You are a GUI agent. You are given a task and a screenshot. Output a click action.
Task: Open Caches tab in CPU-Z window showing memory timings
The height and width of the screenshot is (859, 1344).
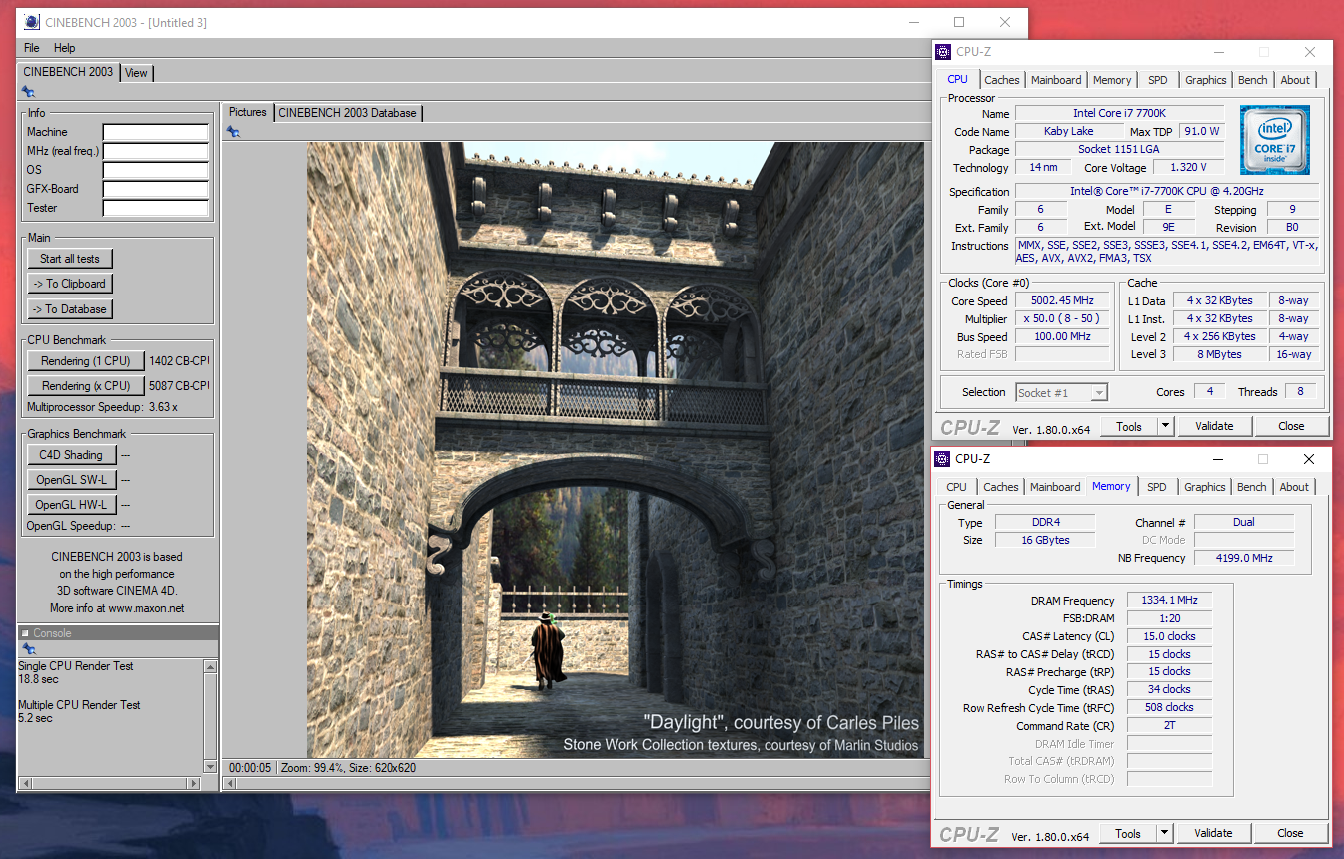coord(1000,487)
